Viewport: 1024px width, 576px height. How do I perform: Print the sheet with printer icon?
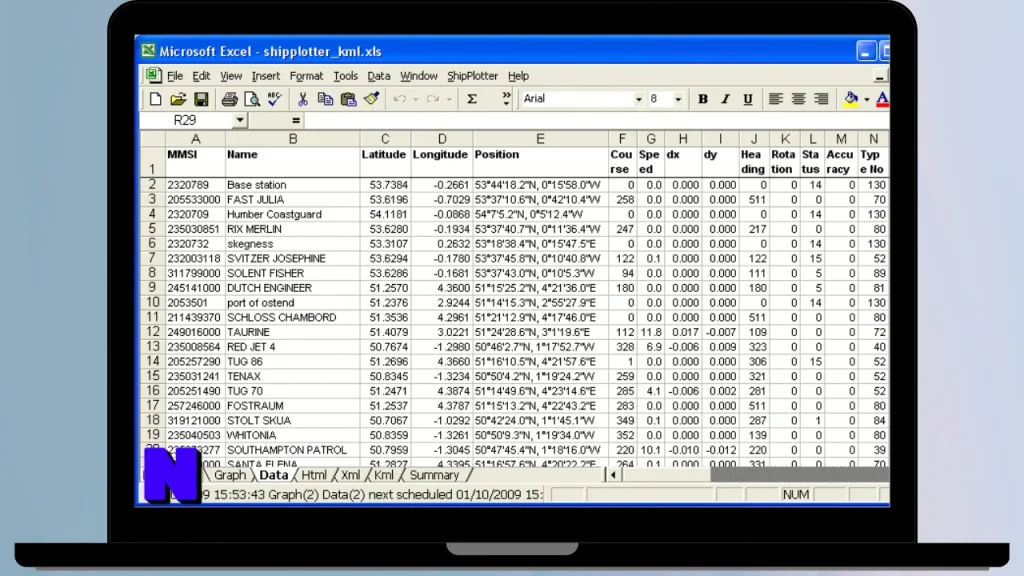tap(229, 99)
